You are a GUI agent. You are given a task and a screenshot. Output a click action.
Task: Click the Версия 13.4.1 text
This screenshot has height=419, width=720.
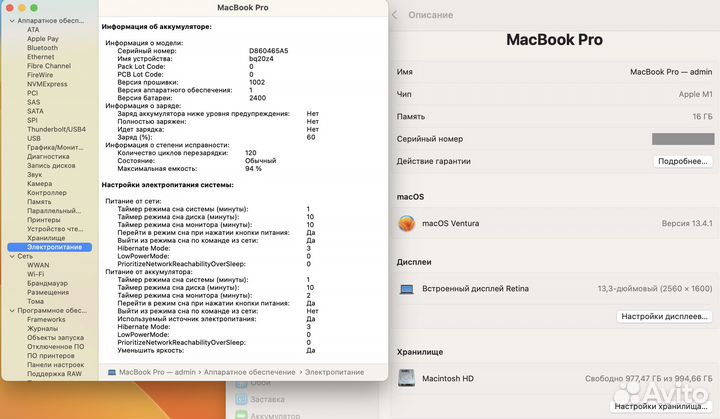point(687,224)
